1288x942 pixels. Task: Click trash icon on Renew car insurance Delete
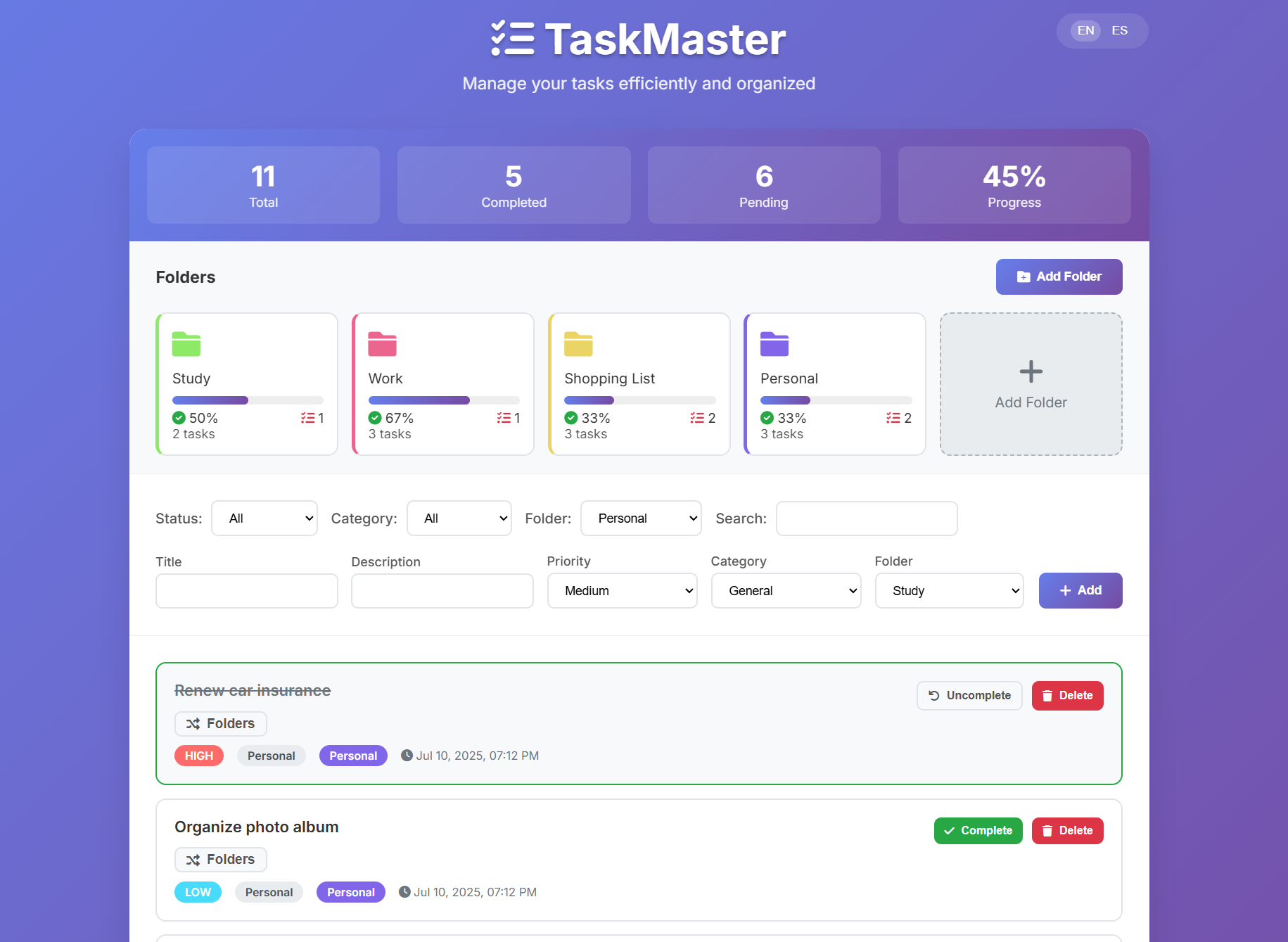coord(1047,696)
